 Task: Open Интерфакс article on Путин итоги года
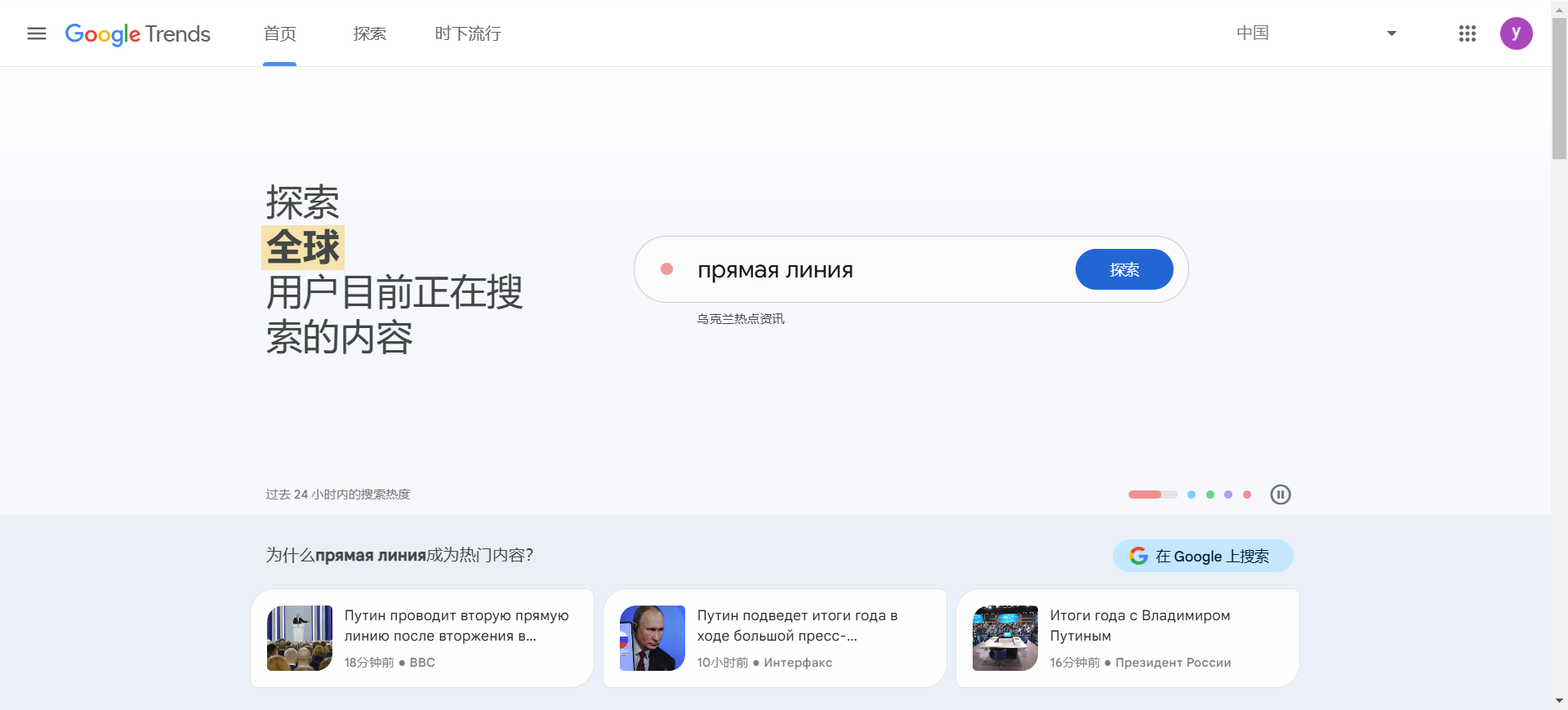775,638
